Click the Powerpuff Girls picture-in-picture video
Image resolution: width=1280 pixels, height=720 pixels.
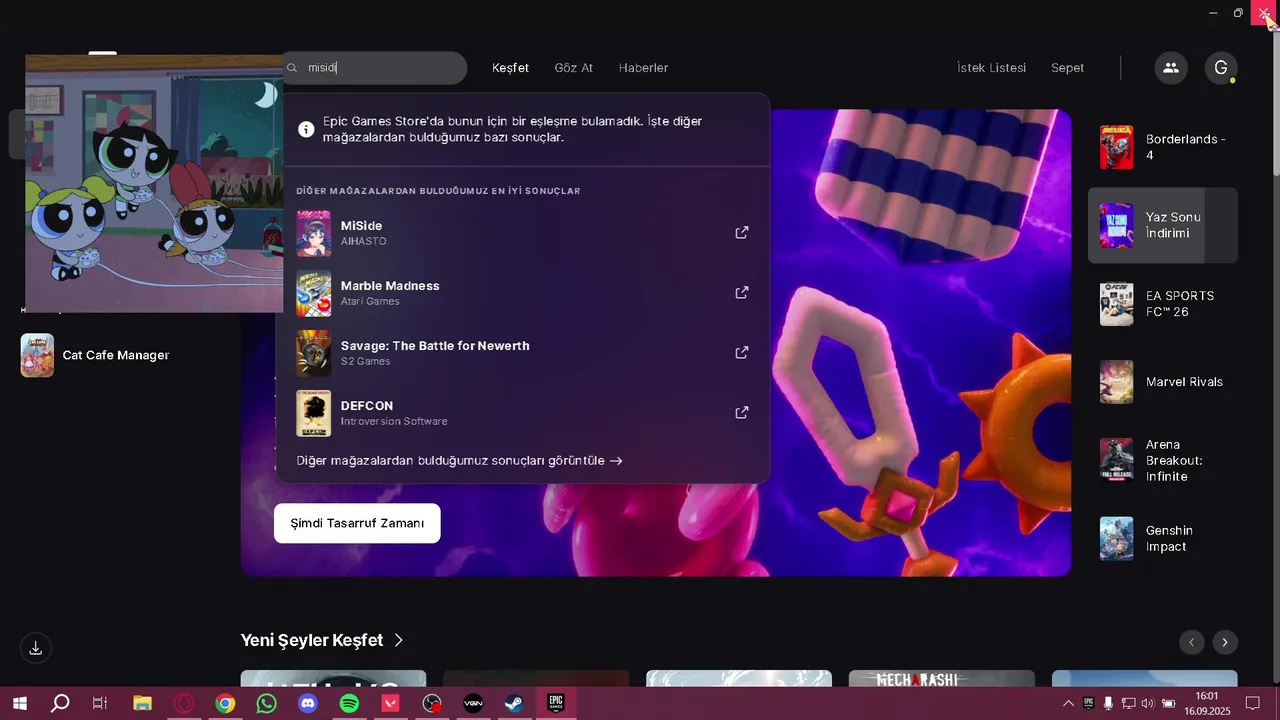coord(154,184)
